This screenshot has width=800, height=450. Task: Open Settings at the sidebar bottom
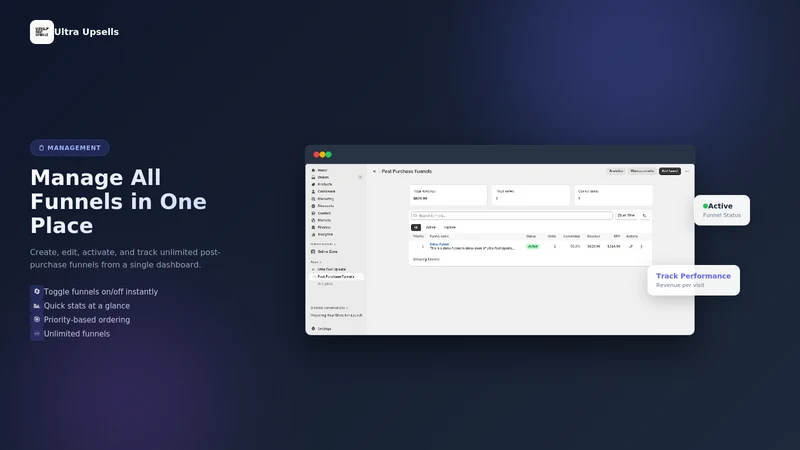[321, 329]
